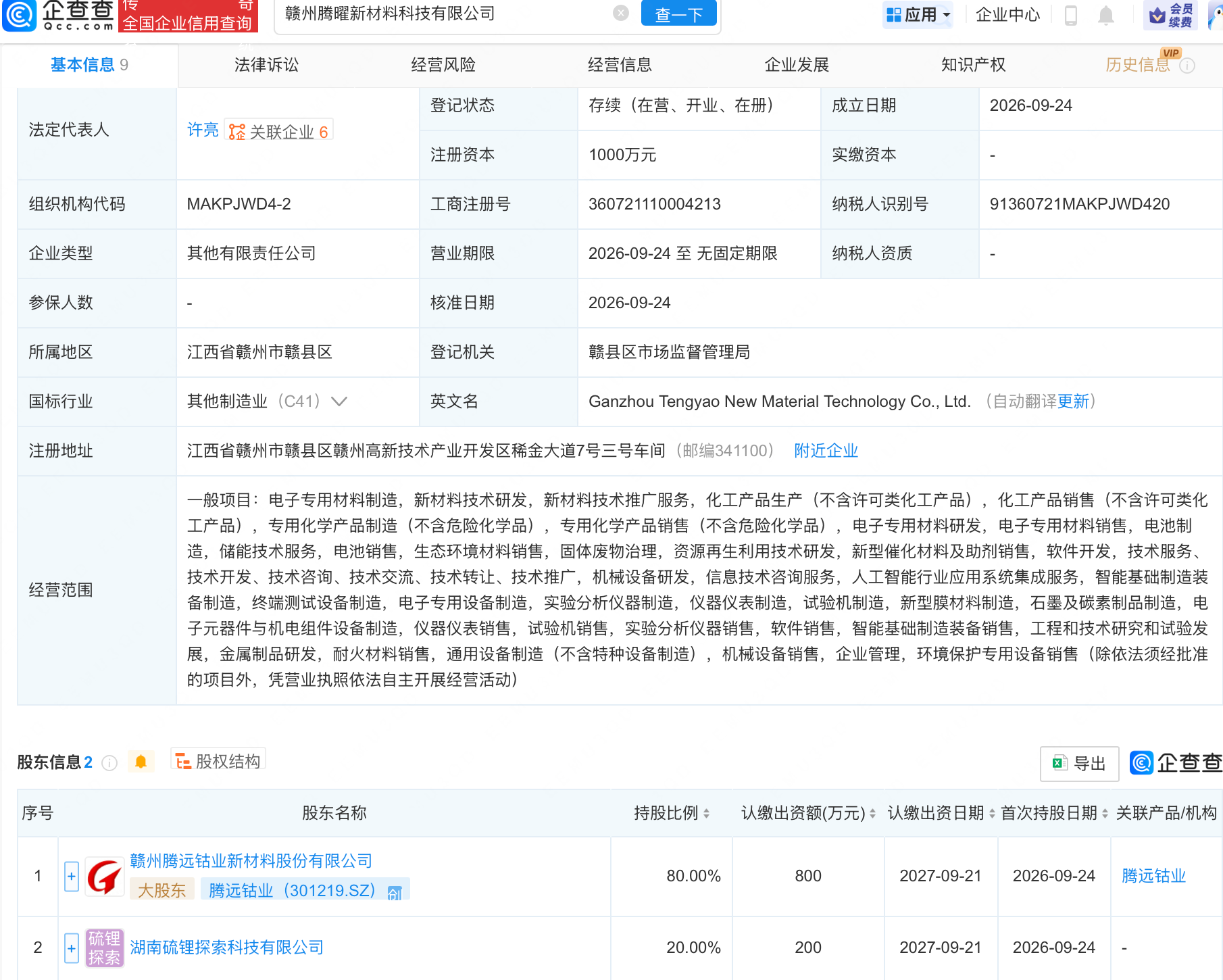Image resolution: width=1223 pixels, height=980 pixels.
Task: Click the info icon beside 历史信息
Action: tap(1187, 66)
